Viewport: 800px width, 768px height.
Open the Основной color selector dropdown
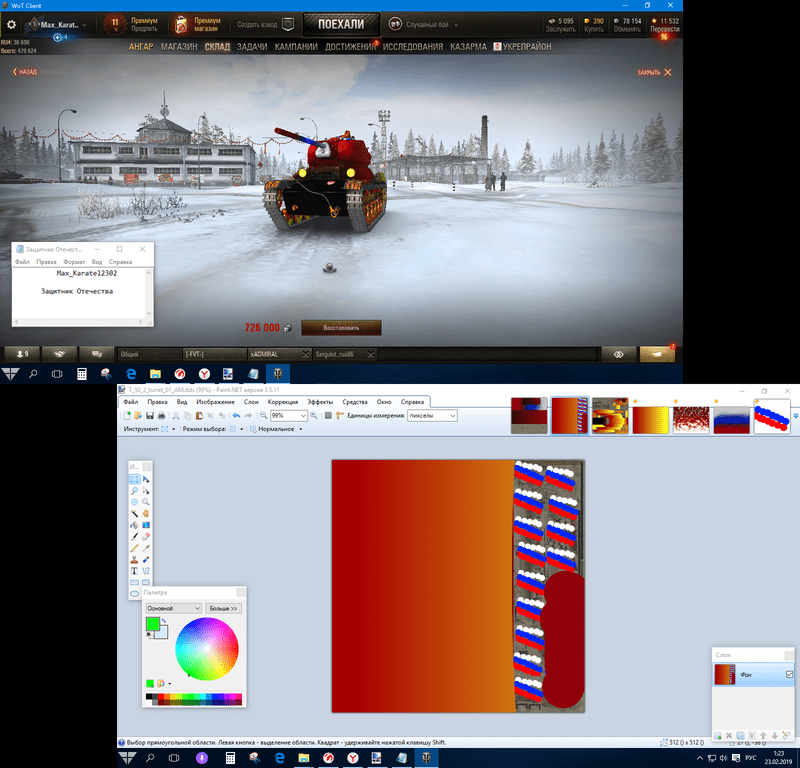(x=173, y=608)
